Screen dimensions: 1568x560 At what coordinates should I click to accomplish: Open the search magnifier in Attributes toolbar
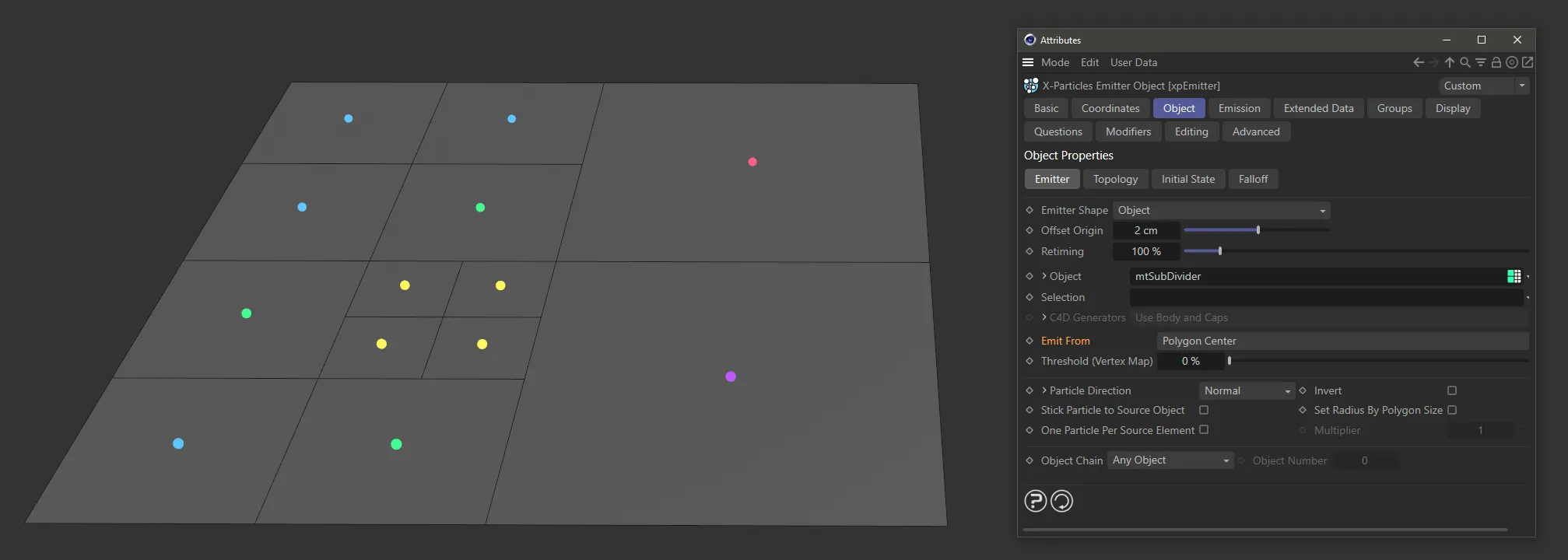(1465, 62)
